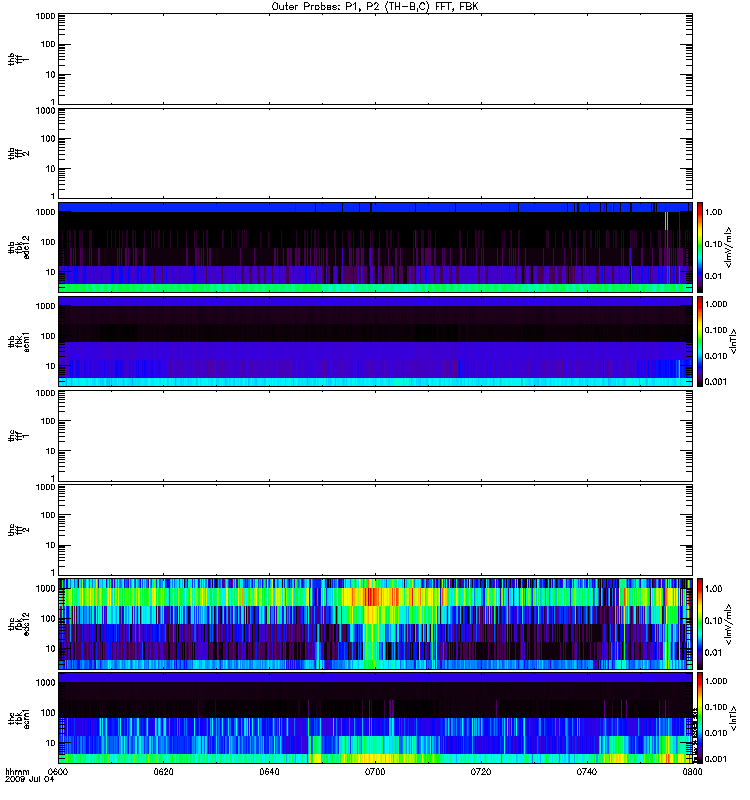Screen dimensions: 750x800
Task: Click the plot title "Outer Probes: P1, P2 (TH-B,C) FFT, FBK"
Action: (374, 7)
